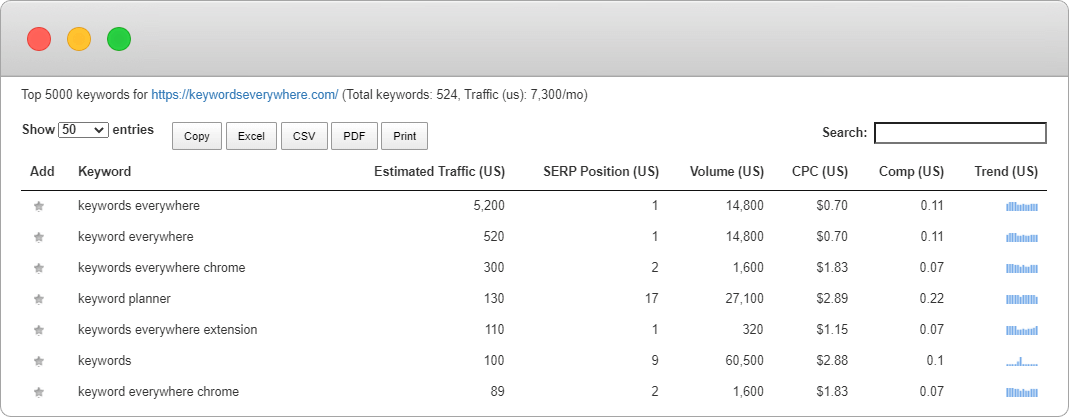Image resolution: width=1069 pixels, height=417 pixels.
Task: Click the star next to 'keyword everywhere'
Action: tap(39, 237)
